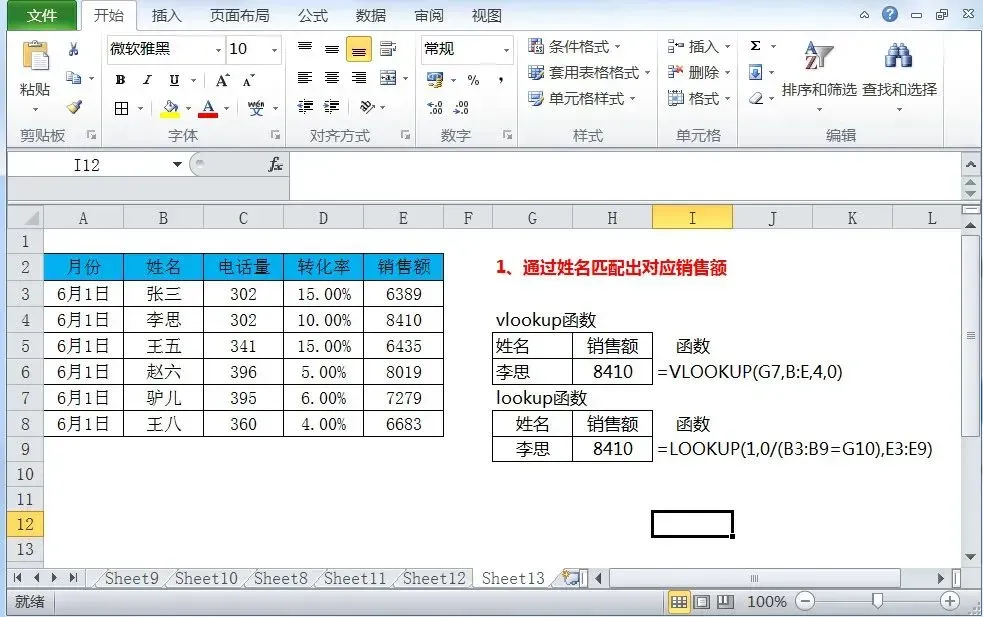This screenshot has height=617, width=983.
Task: Switch to Insert (插入) ribbon tab
Action: [167, 15]
